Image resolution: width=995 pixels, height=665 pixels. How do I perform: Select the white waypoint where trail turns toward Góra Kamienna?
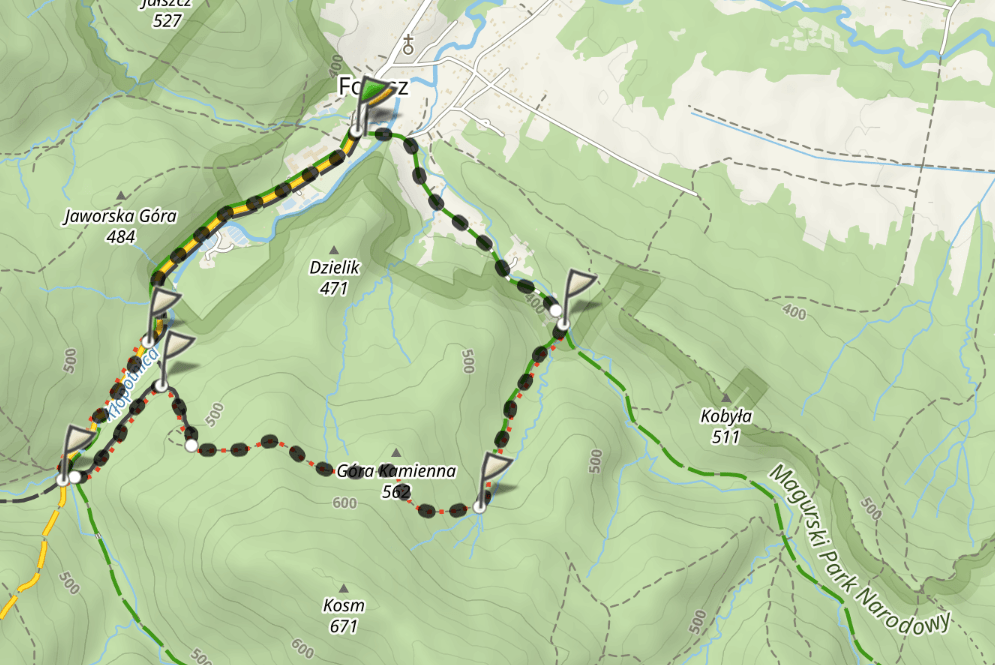192,446
